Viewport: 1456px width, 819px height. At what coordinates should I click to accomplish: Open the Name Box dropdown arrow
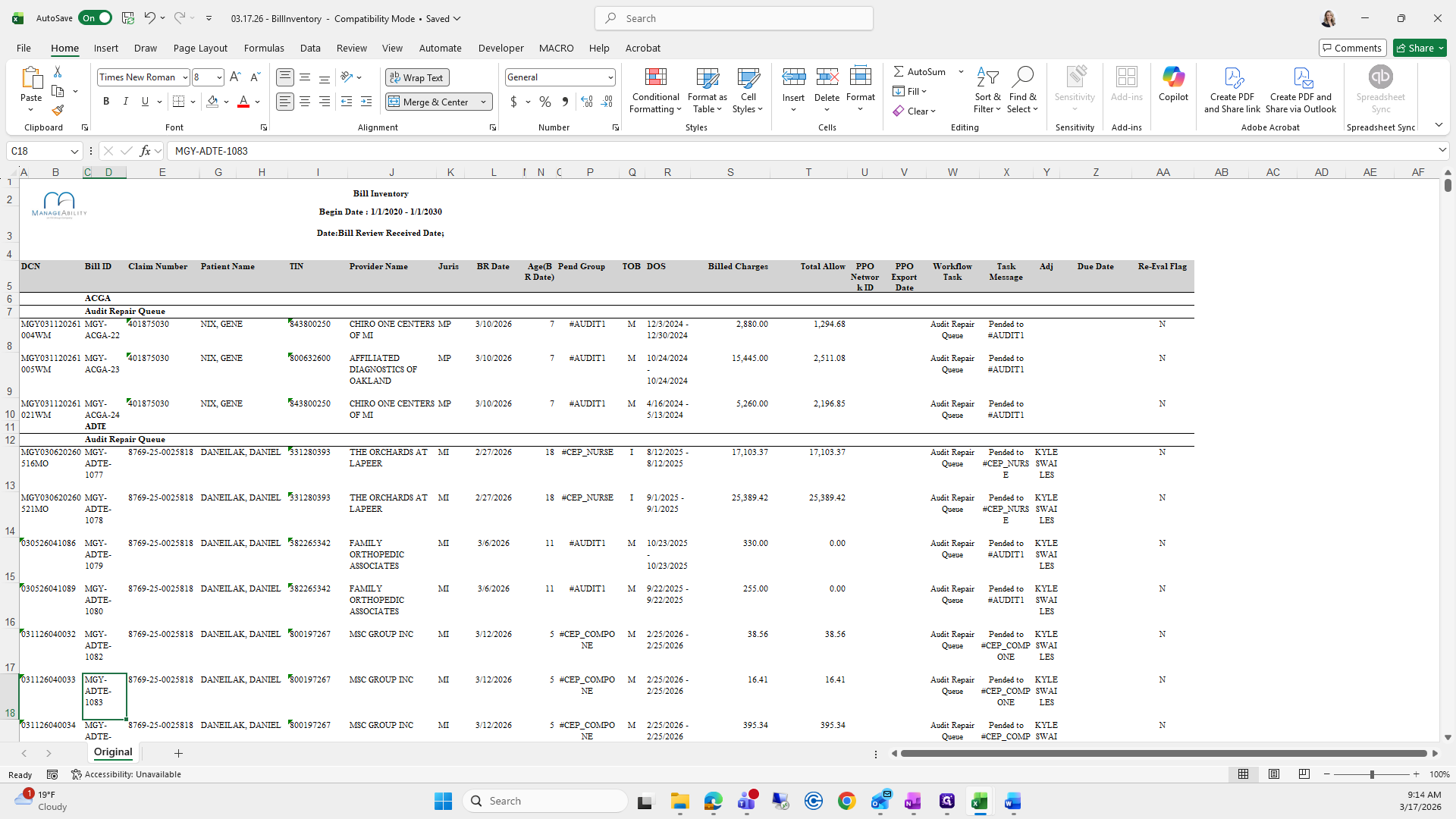point(74,151)
